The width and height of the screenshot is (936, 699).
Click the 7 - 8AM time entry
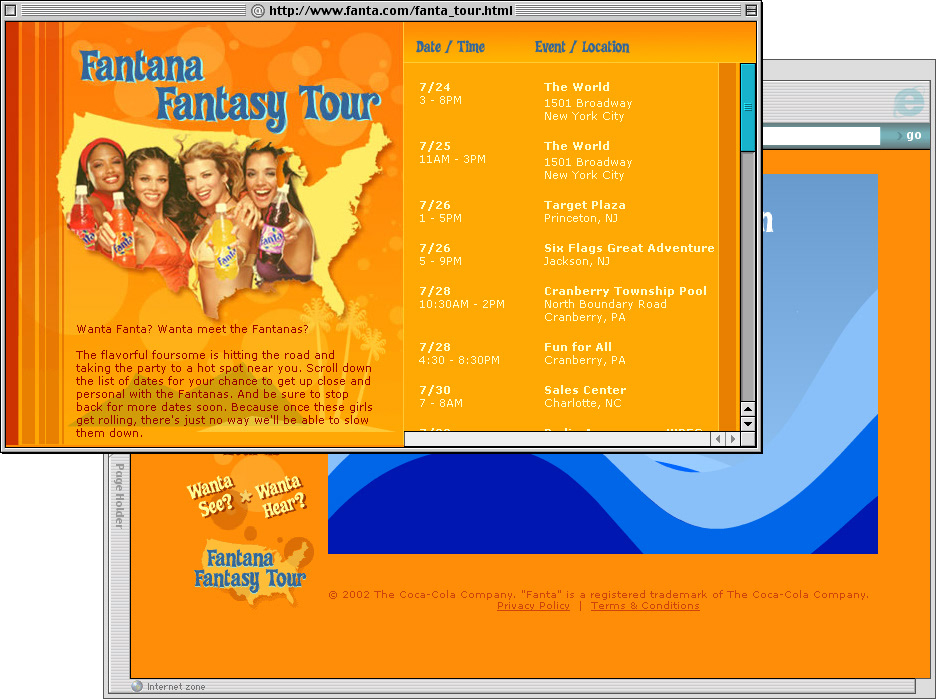click(441, 404)
